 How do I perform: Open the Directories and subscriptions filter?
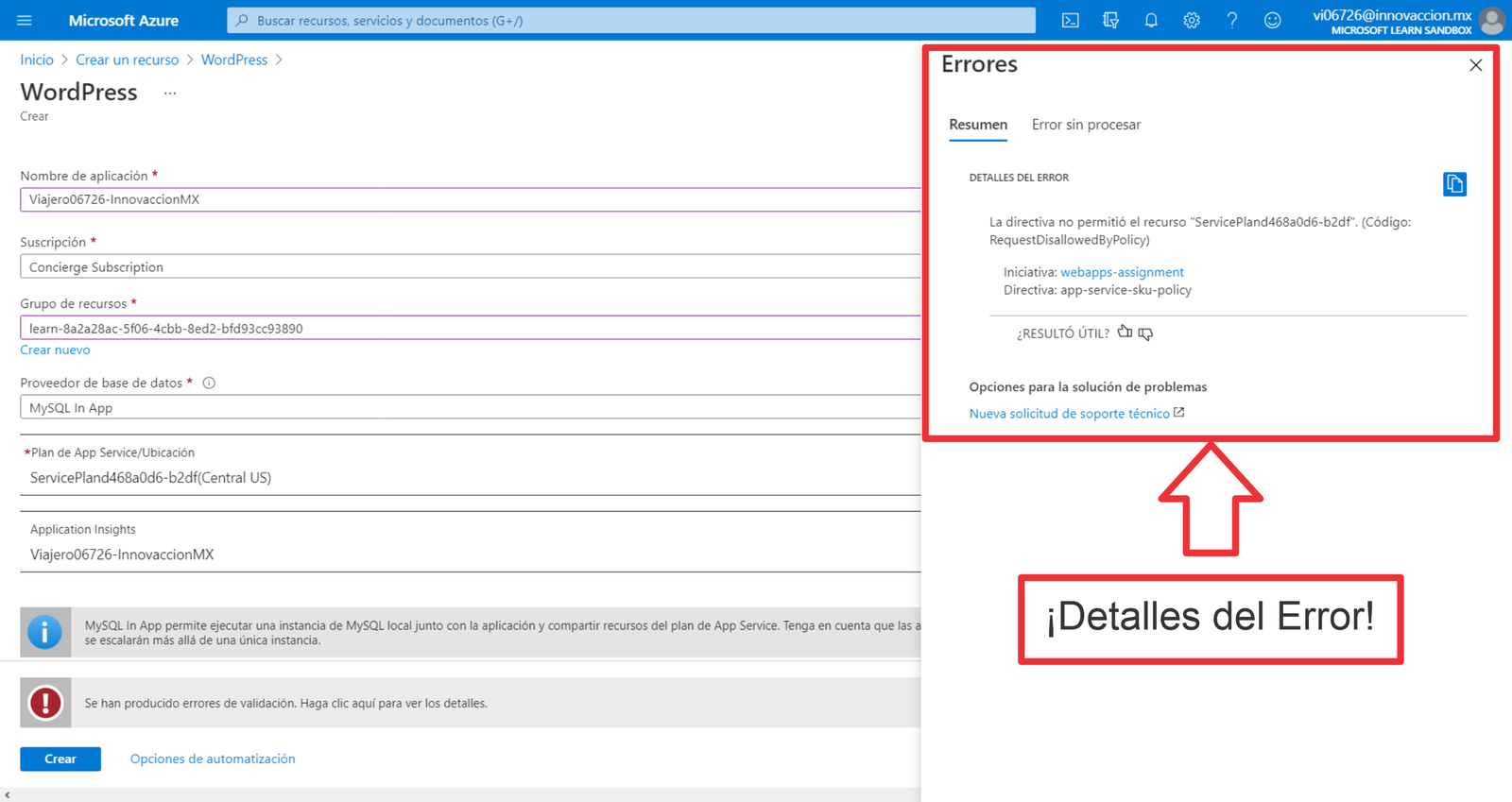(1110, 20)
